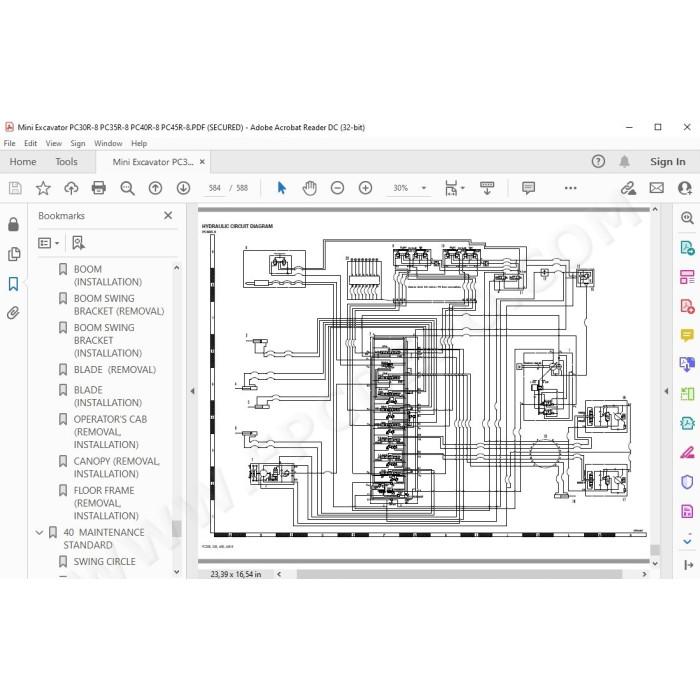
Task: Click the page number field 584
Action: 214,188
